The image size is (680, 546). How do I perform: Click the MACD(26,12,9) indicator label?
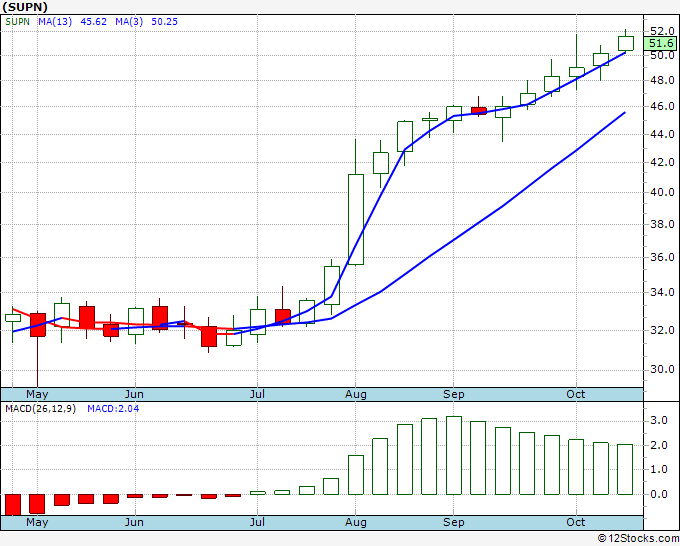[40, 409]
